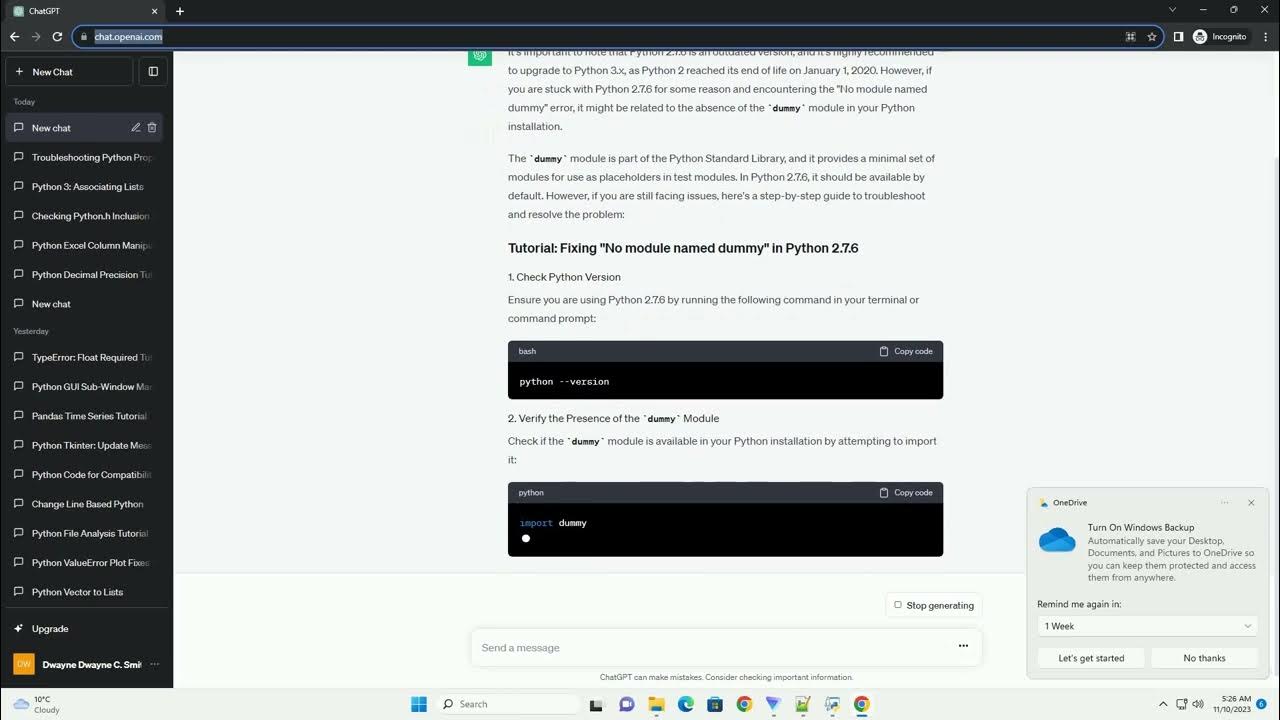
Task: Click the send dots icon in message box
Action: 963,646
